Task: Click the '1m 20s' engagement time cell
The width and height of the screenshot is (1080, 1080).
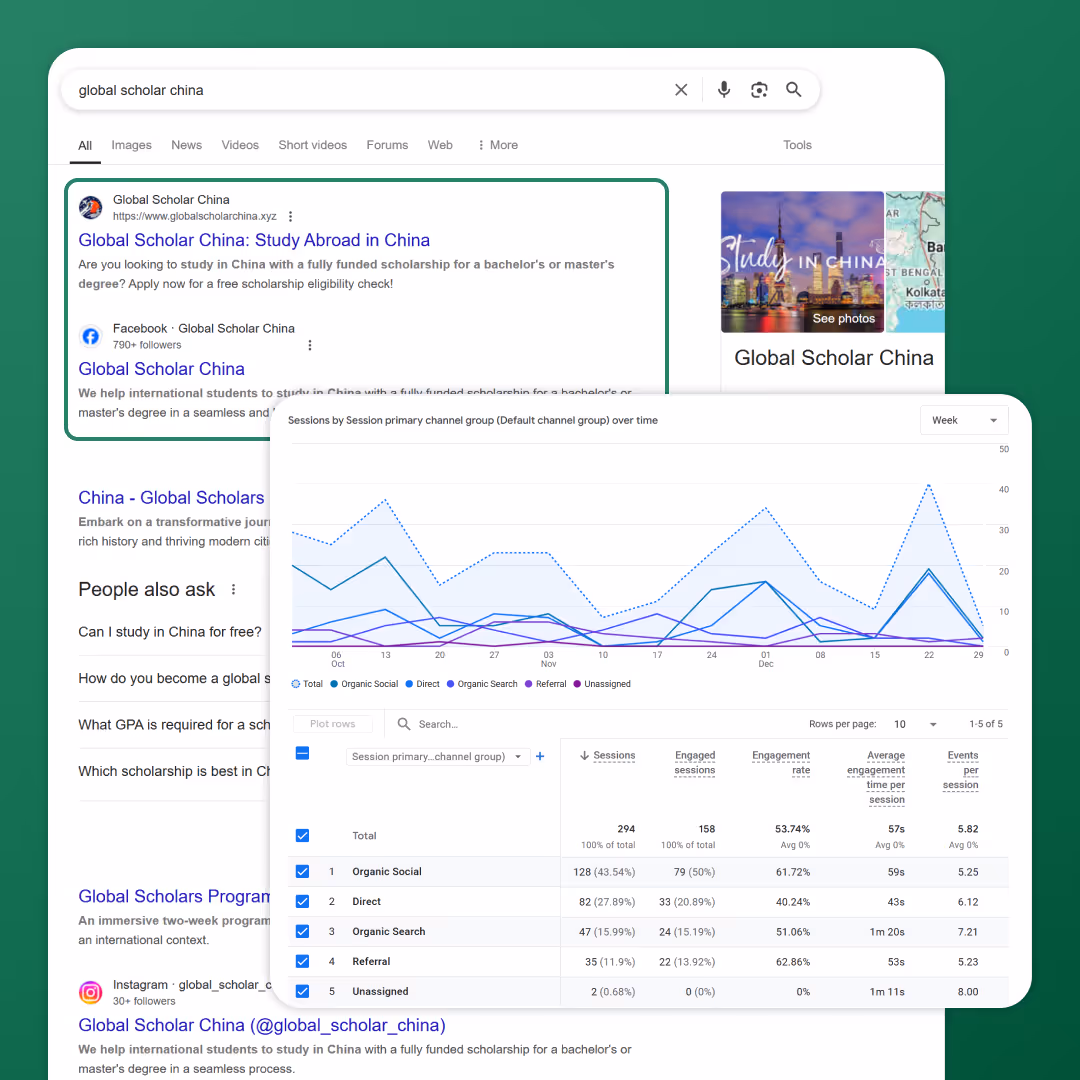Action: point(887,932)
